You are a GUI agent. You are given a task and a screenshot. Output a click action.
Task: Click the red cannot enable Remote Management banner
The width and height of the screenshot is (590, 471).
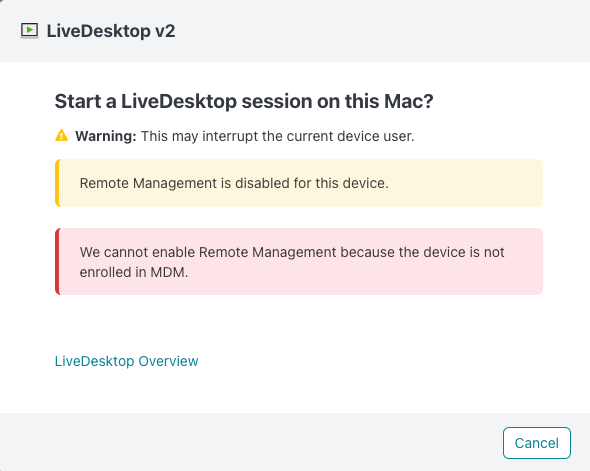(x=299, y=261)
